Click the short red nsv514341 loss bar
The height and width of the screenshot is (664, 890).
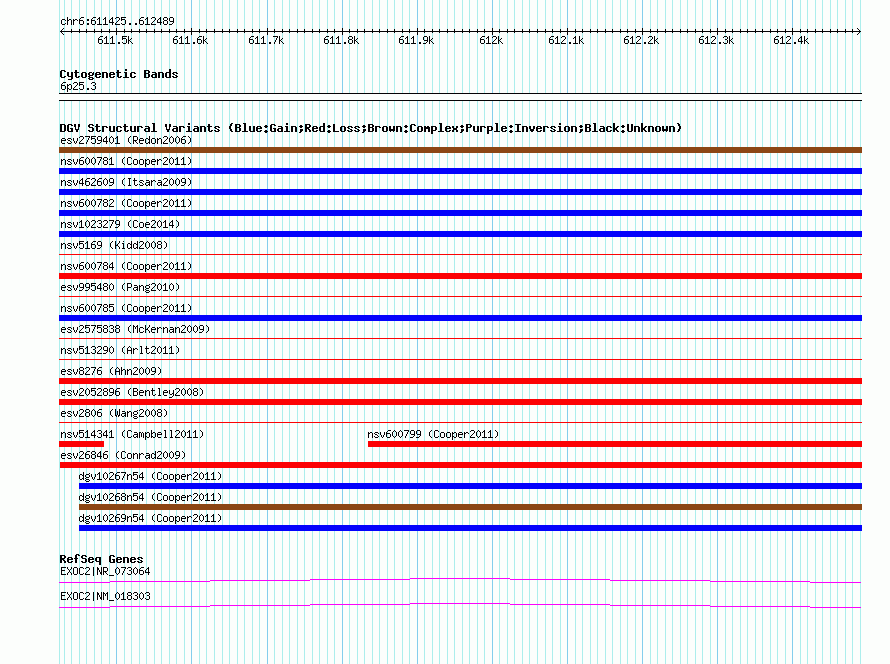pyautogui.click(x=82, y=444)
